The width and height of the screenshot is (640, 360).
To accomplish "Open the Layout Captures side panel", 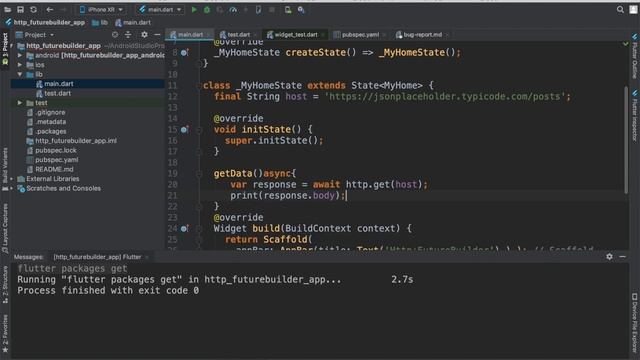I will pyautogui.click(x=5, y=229).
